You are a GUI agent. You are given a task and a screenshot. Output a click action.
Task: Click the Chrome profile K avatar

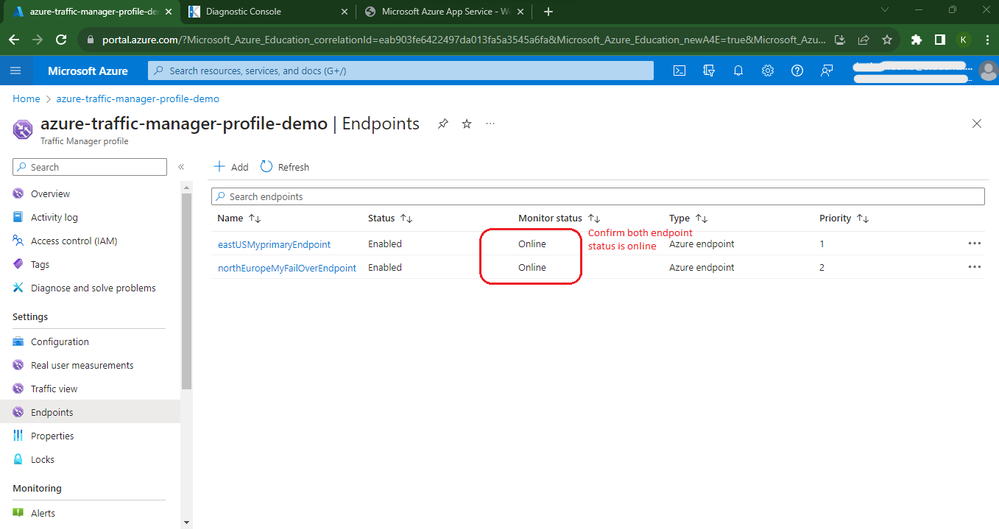tap(963, 40)
